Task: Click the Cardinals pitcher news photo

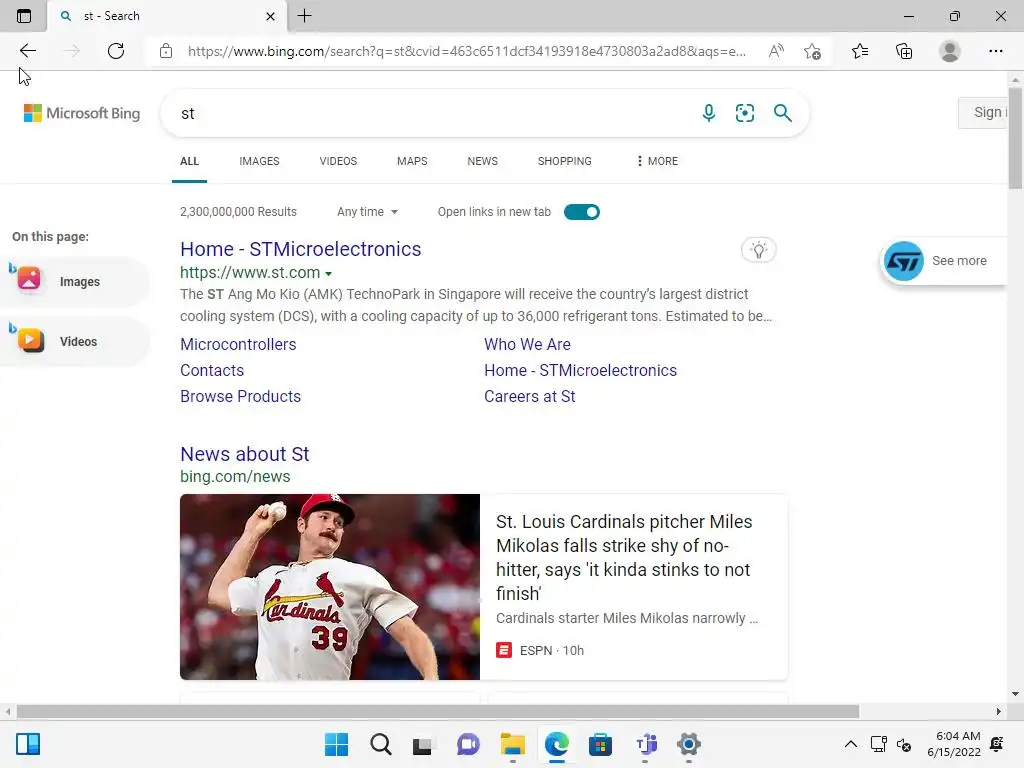Action: pos(330,586)
